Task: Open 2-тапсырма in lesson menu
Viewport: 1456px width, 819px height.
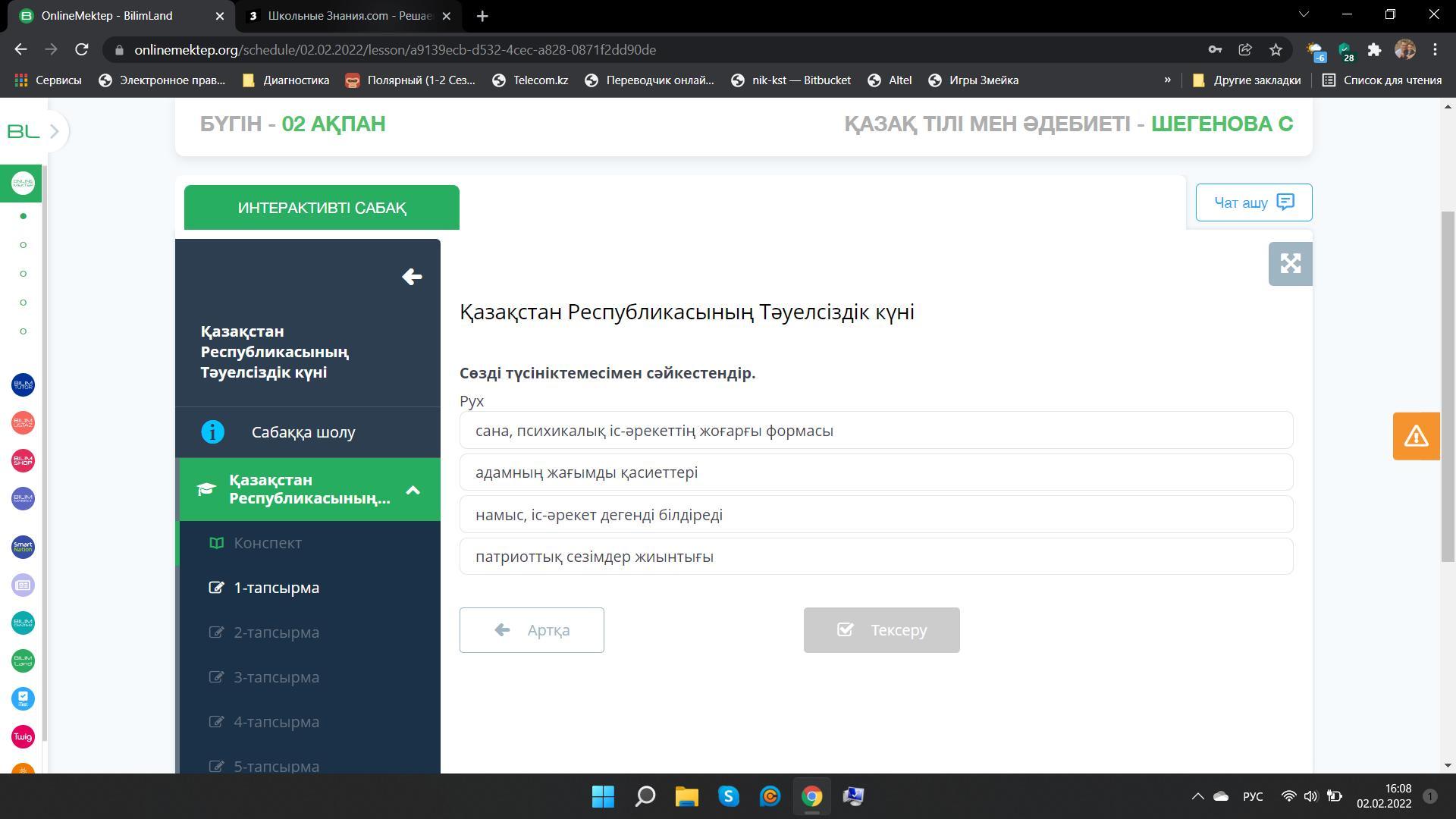Action: tap(276, 632)
